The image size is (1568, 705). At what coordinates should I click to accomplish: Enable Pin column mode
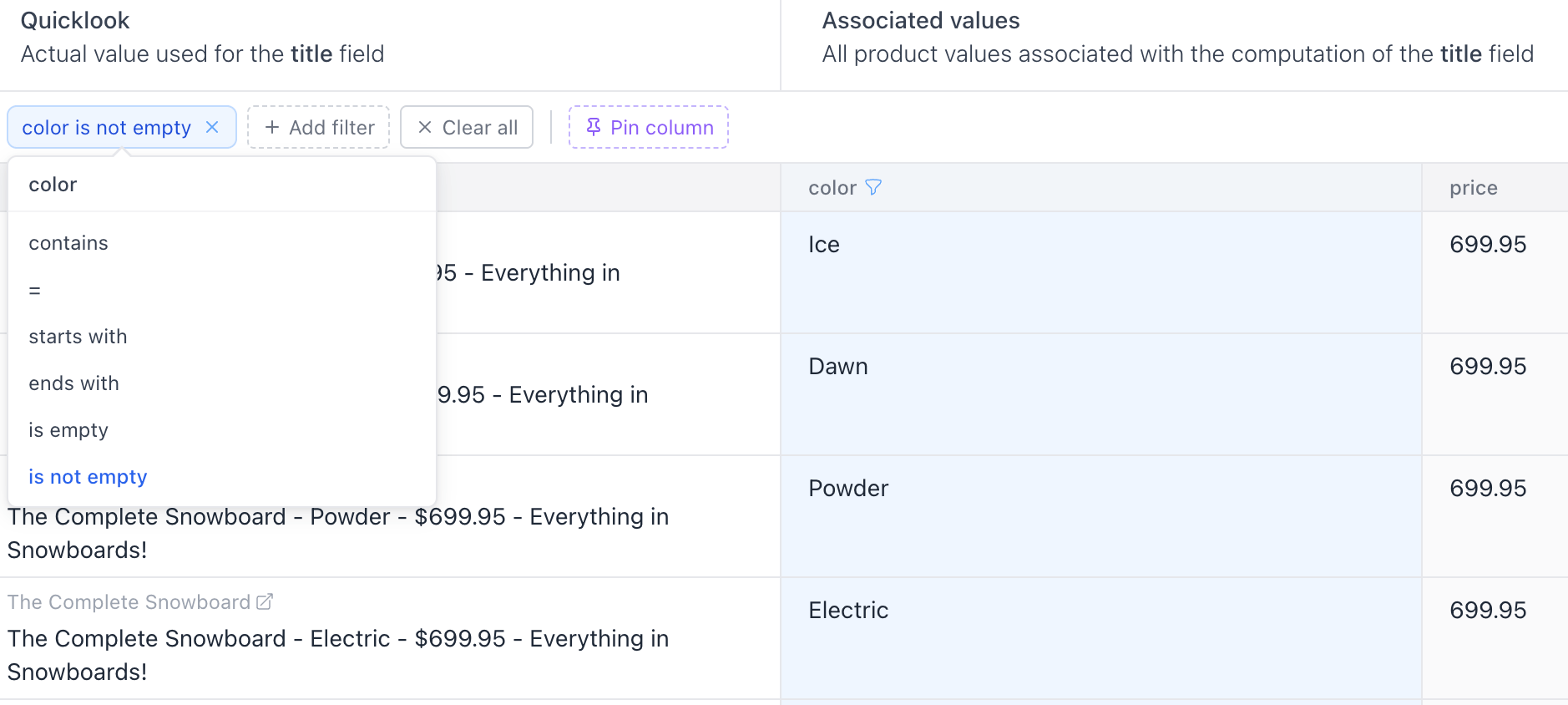point(649,127)
